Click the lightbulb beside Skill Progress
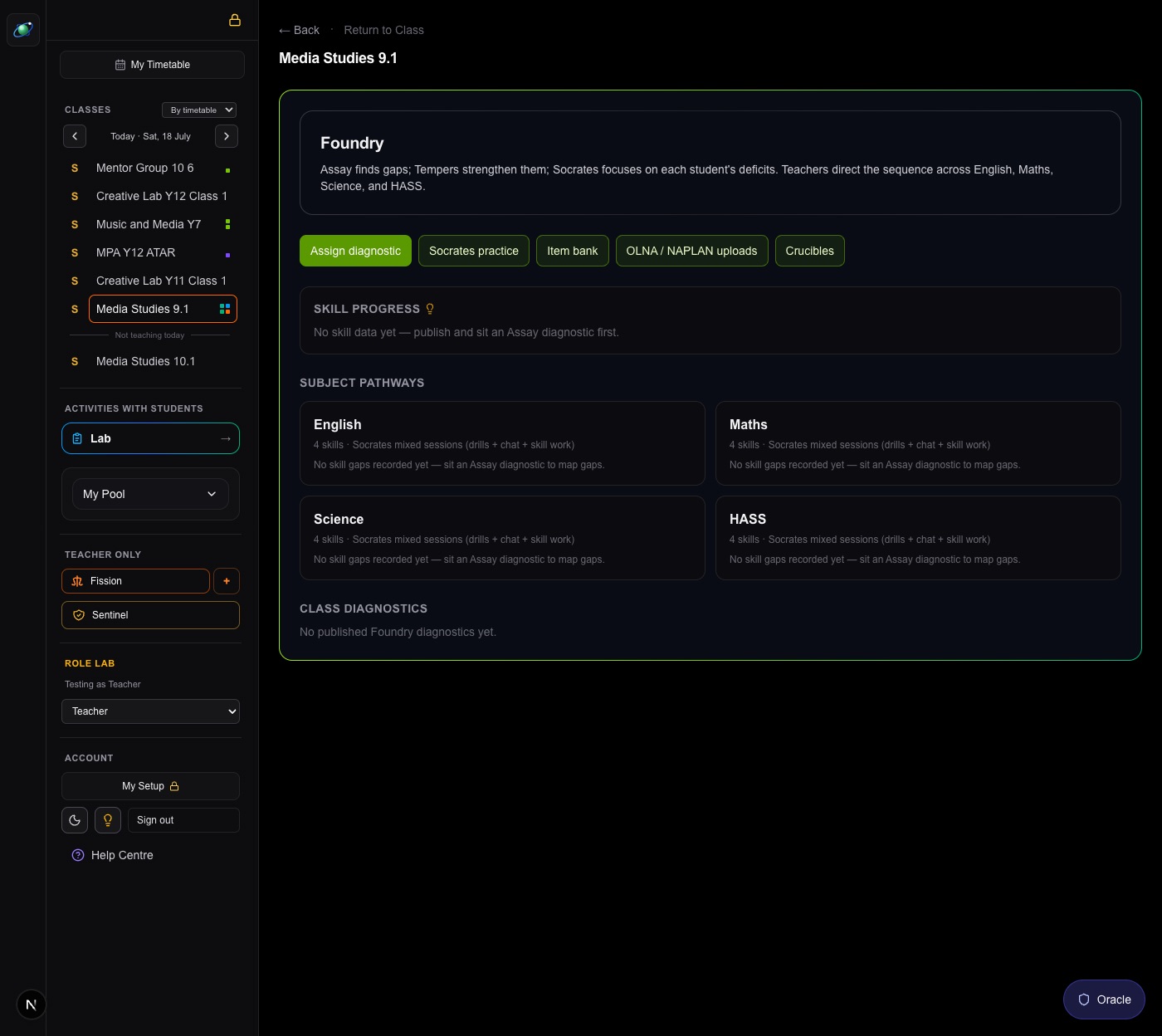The image size is (1162, 1036). pyautogui.click(x=430, y=309)
